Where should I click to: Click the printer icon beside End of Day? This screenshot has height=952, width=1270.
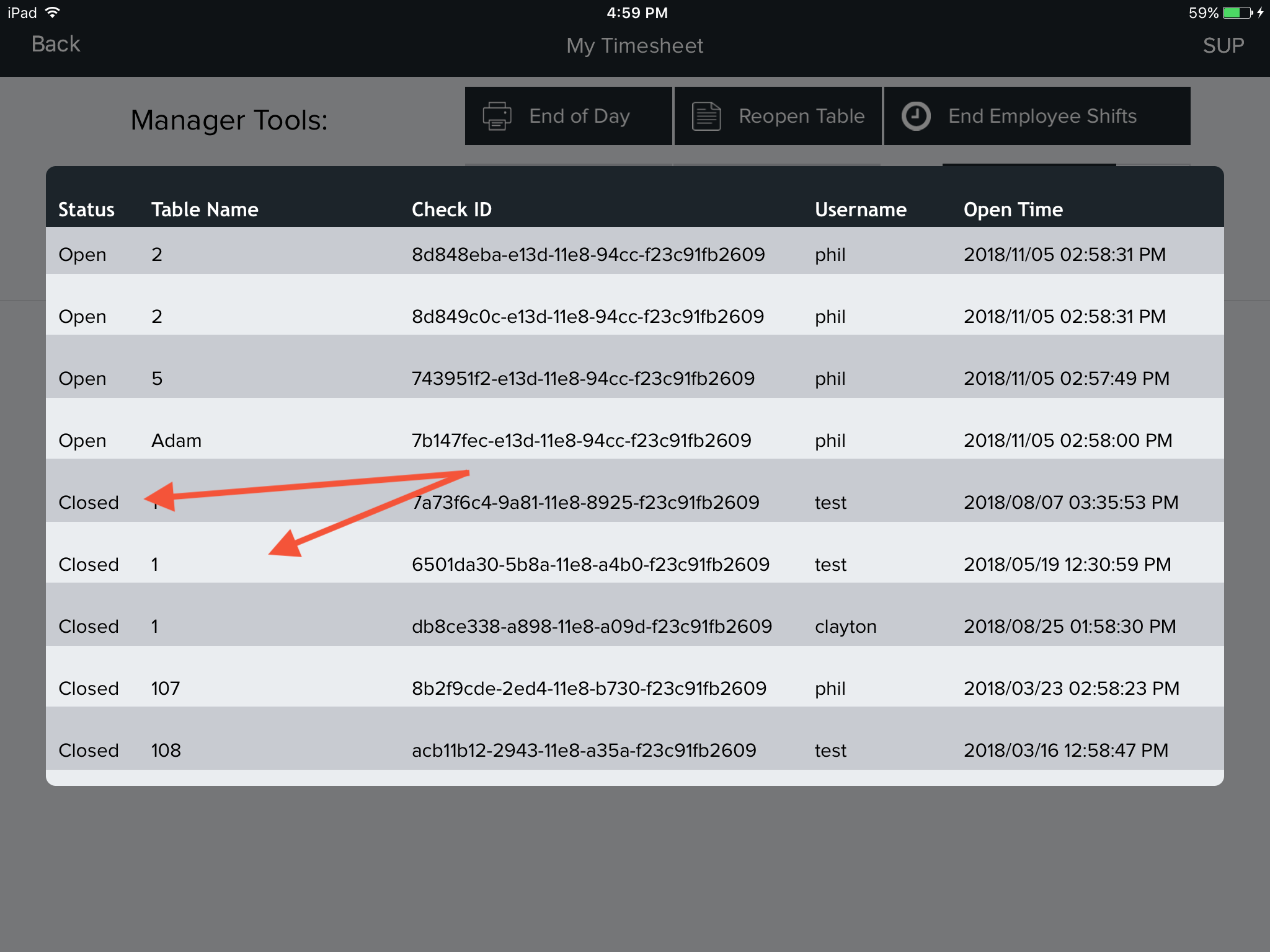(497, 116)
